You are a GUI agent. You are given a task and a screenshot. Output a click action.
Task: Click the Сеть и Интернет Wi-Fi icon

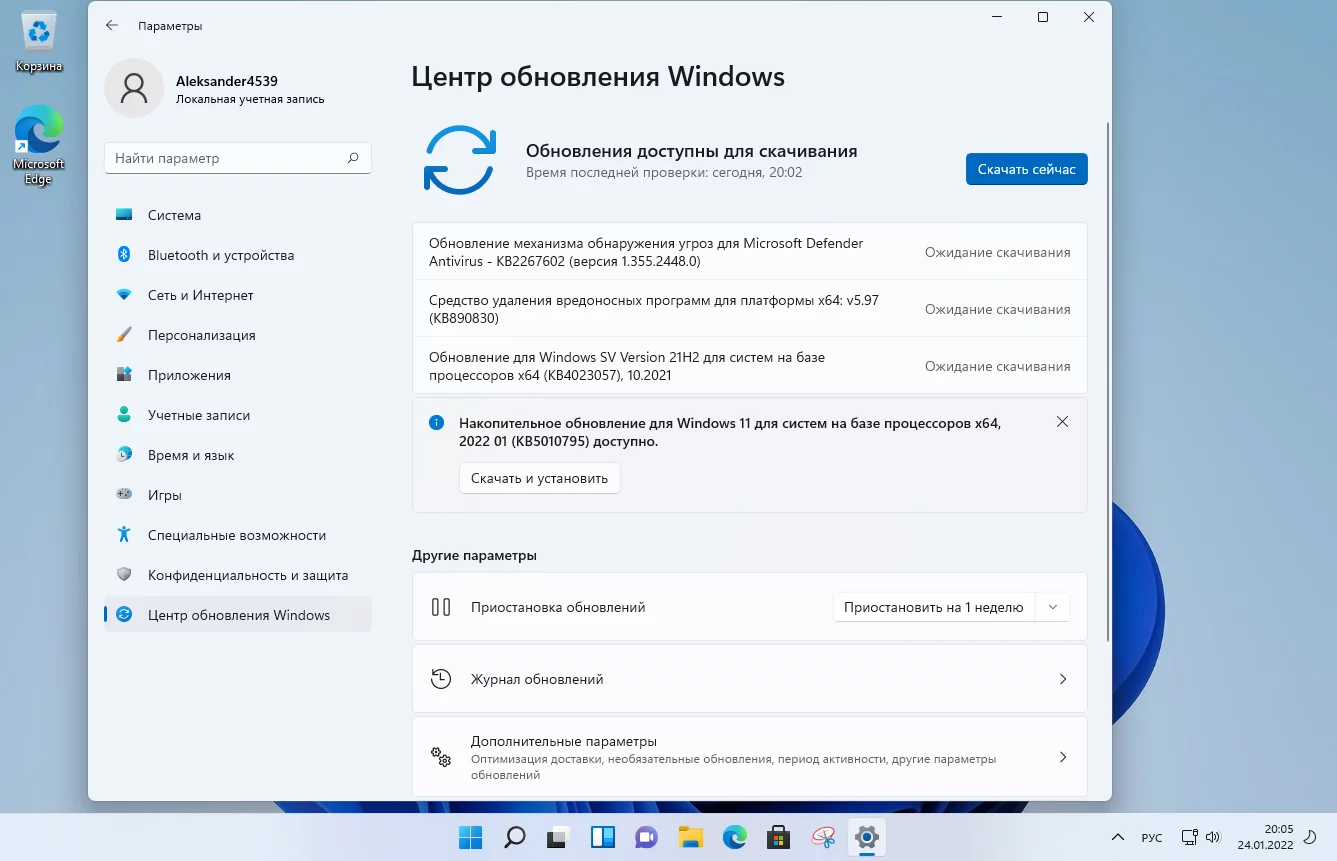[x=124, y=295]
